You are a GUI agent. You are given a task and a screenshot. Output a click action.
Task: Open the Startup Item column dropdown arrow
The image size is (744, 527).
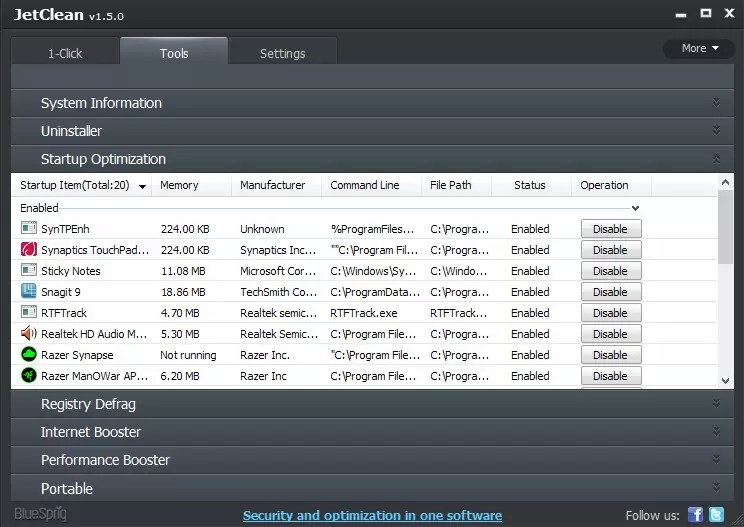tap(142, 186)
